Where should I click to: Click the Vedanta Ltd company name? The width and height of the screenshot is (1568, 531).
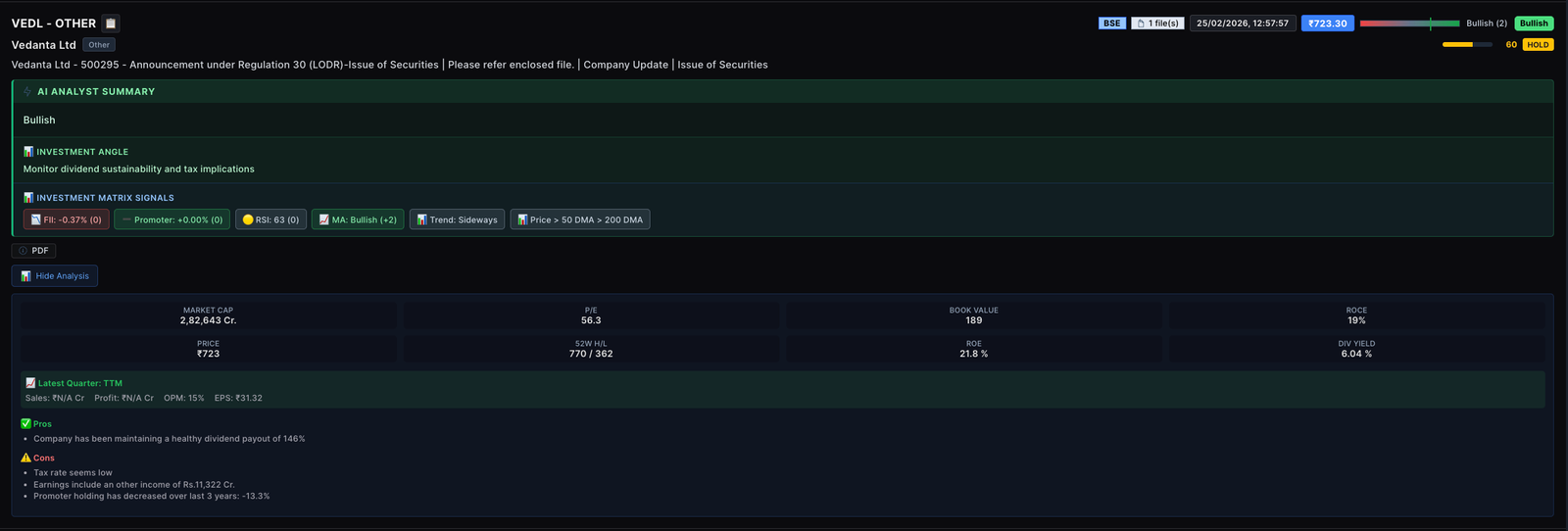(44, 45)
